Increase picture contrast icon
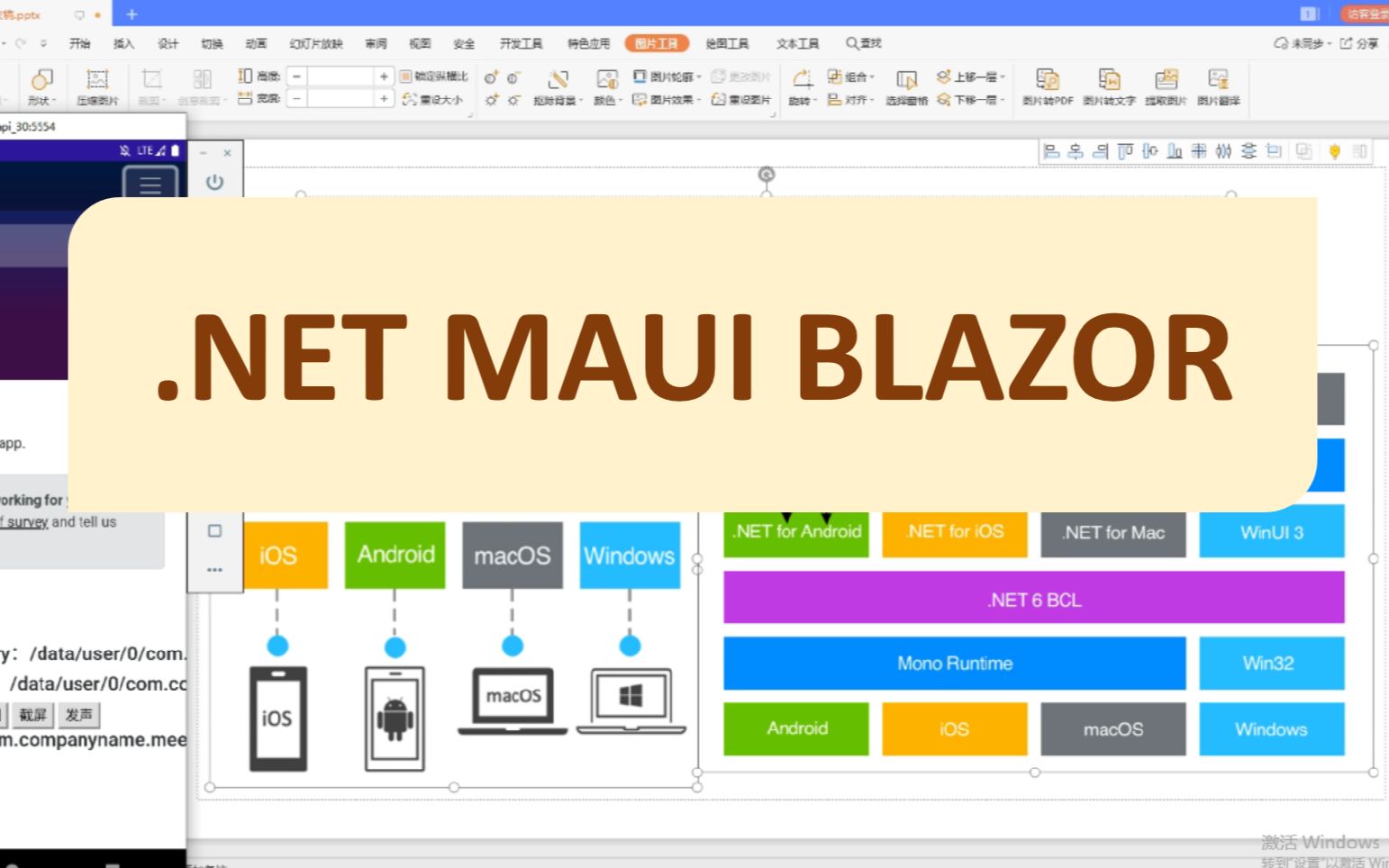 492,77
